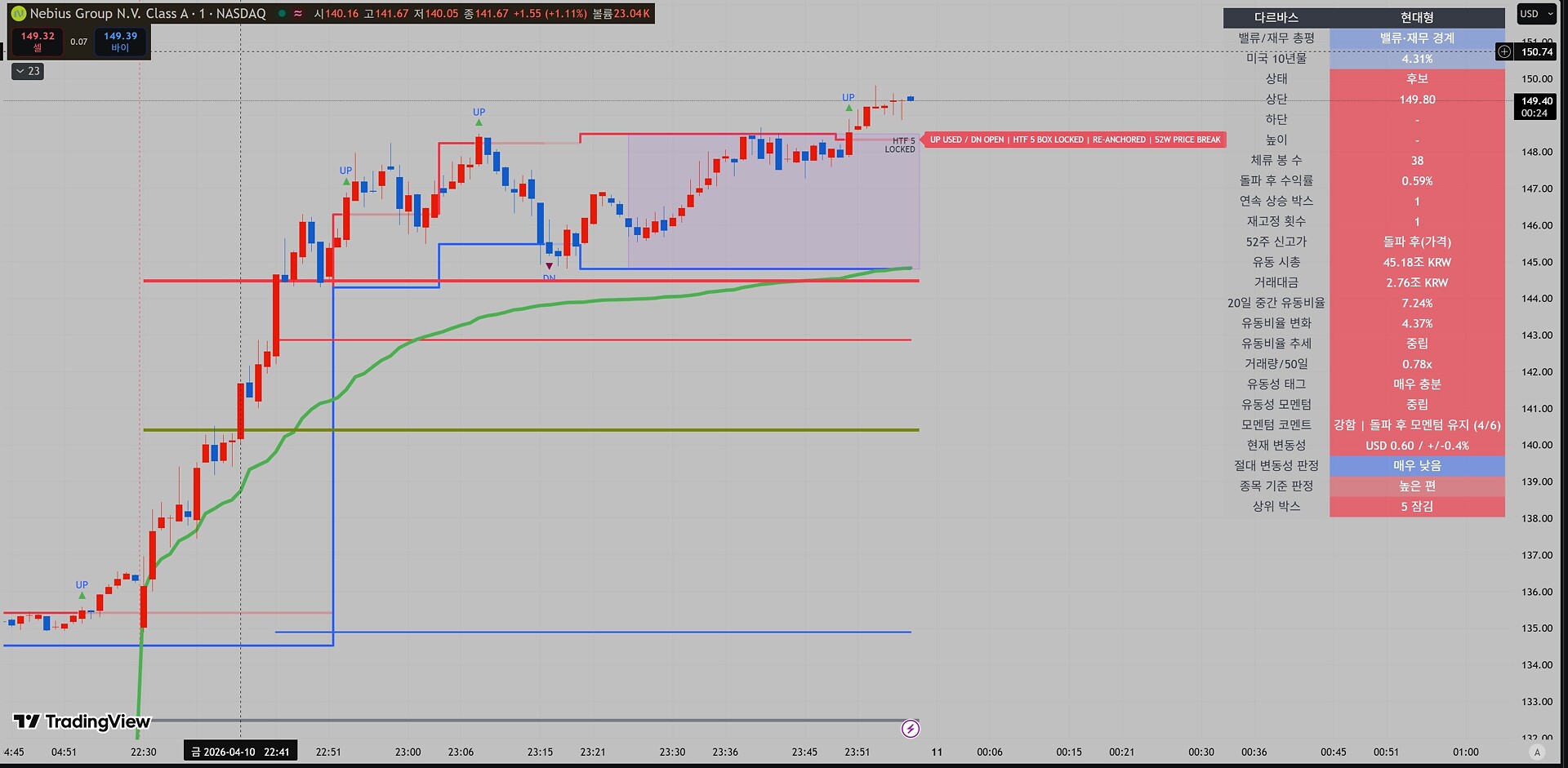1568x768 pixels.
Task: Click the 높은 편 value cell
Action: [1417, 486]
